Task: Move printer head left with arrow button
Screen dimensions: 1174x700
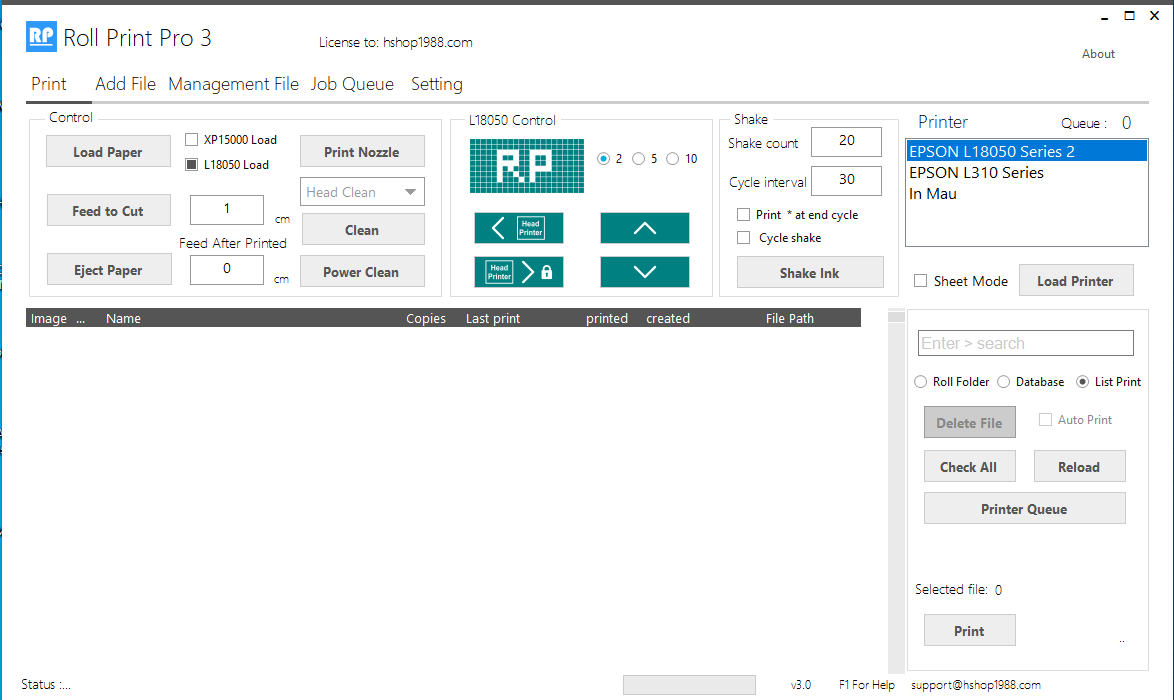Action: coord(518,228)
